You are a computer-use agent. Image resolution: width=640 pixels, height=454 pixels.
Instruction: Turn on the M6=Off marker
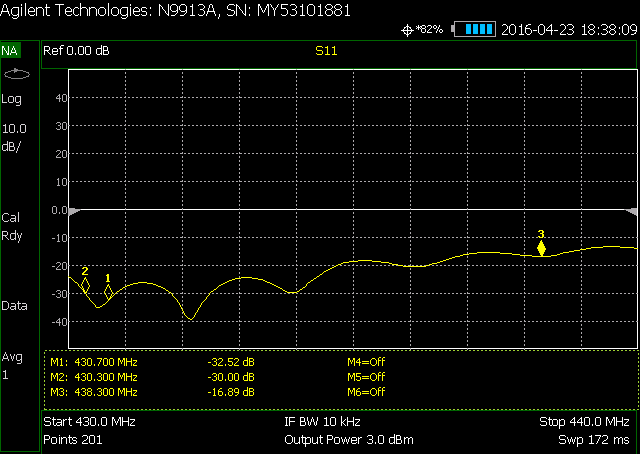(365, 392)
